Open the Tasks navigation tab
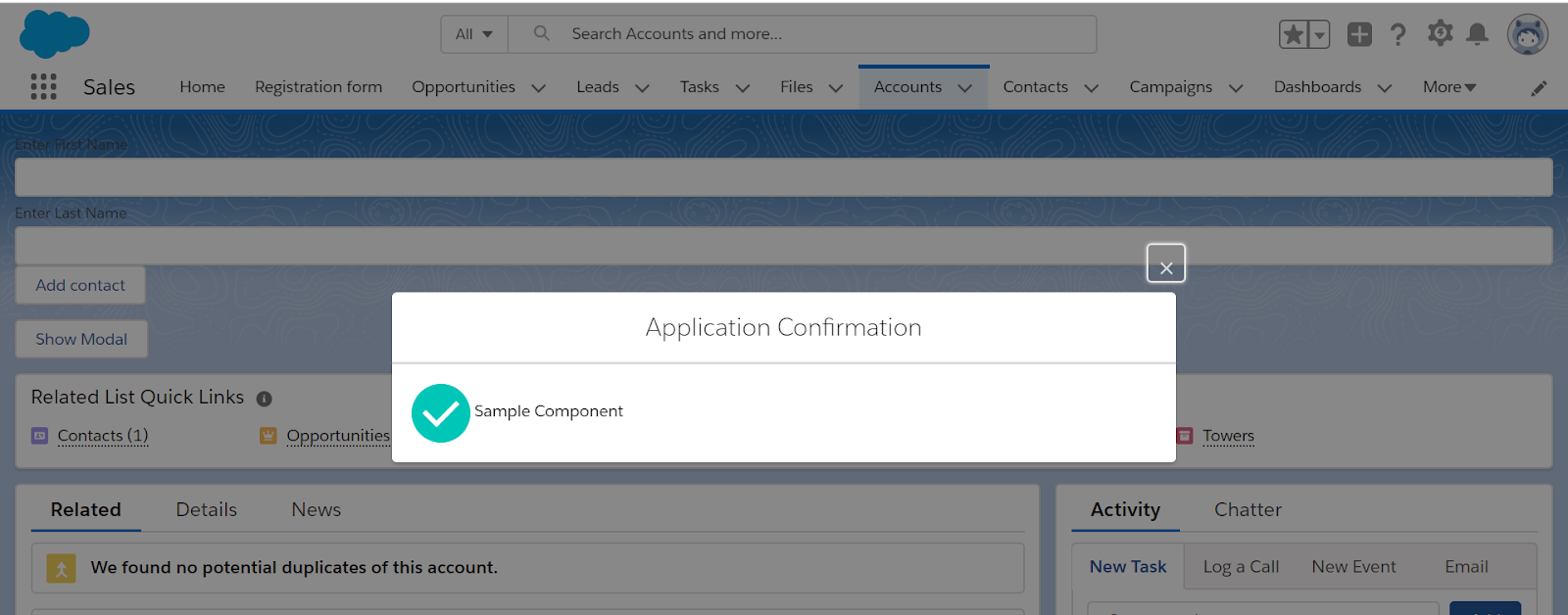Screen dimensions: 1568x615 pos(700,87)
